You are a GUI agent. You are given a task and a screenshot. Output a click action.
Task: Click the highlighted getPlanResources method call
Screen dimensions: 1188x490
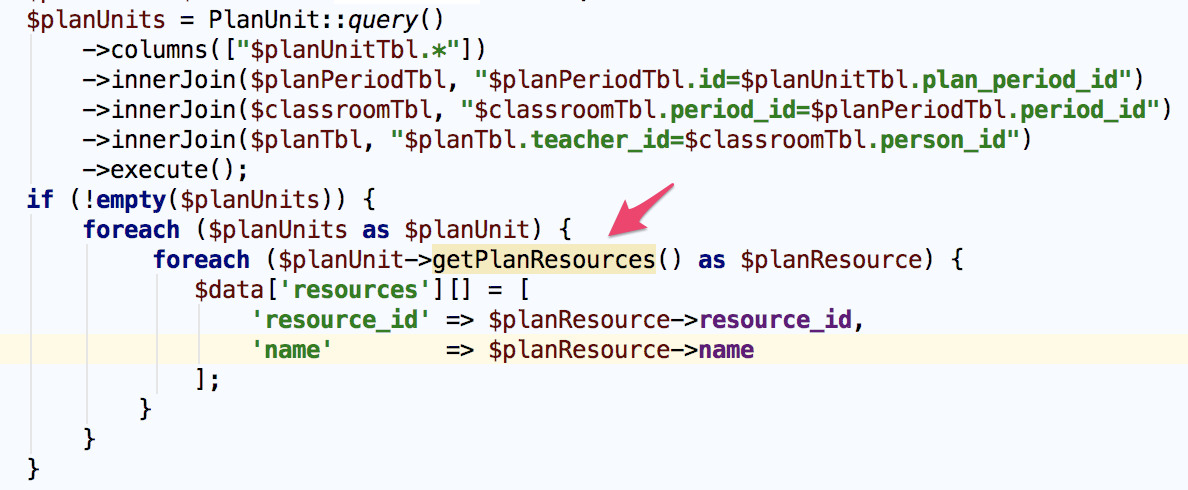pos(543,260)
